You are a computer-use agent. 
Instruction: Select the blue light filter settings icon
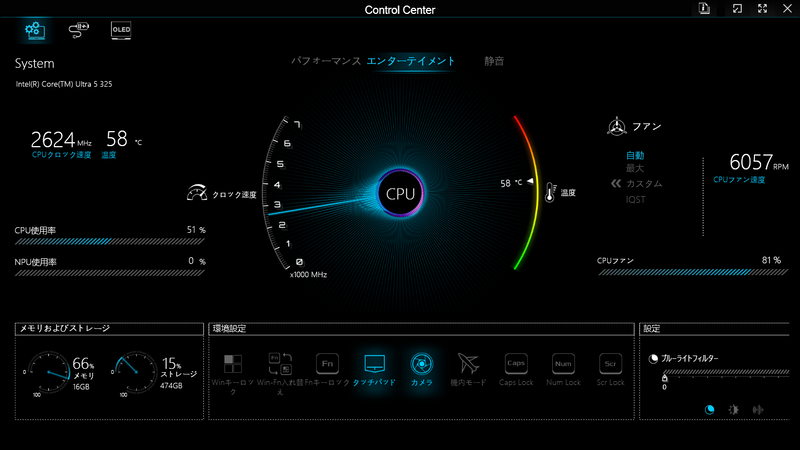click(709, 410)
